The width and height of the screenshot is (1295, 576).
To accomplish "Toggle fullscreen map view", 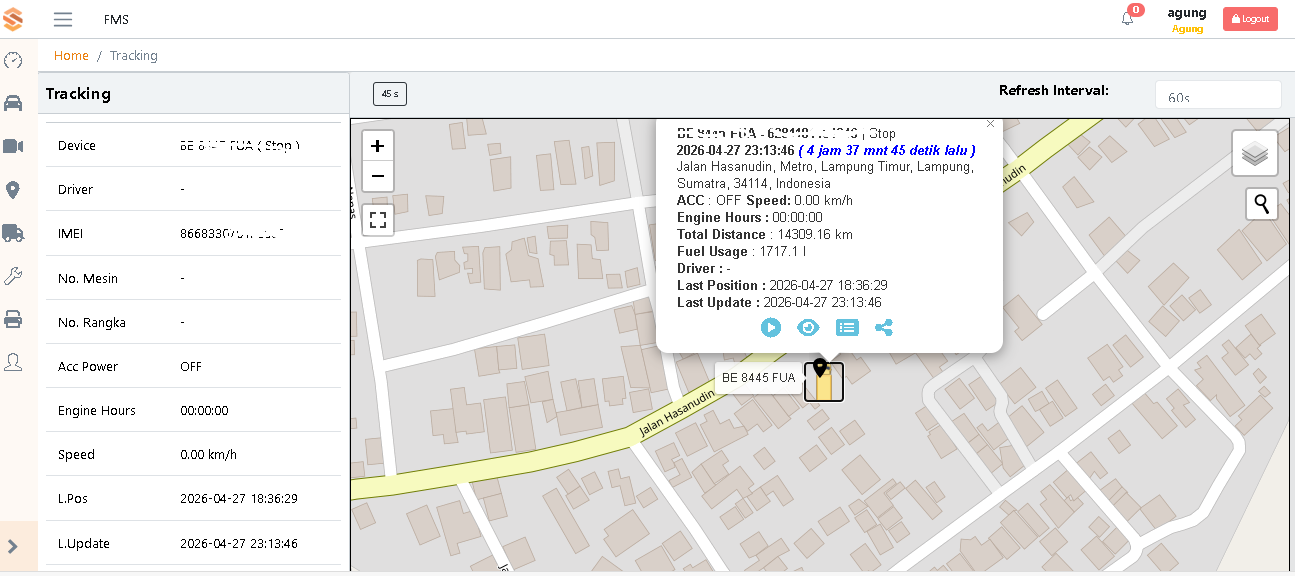I will click(377, 220).
